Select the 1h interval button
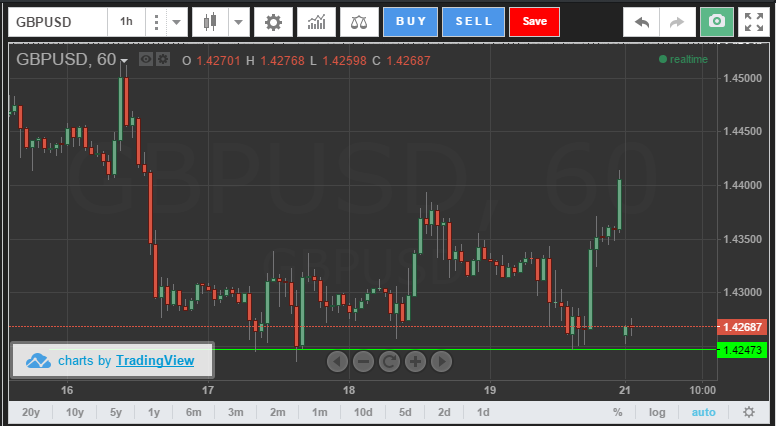Screen dimensions: 776x426 coord(126,22)
